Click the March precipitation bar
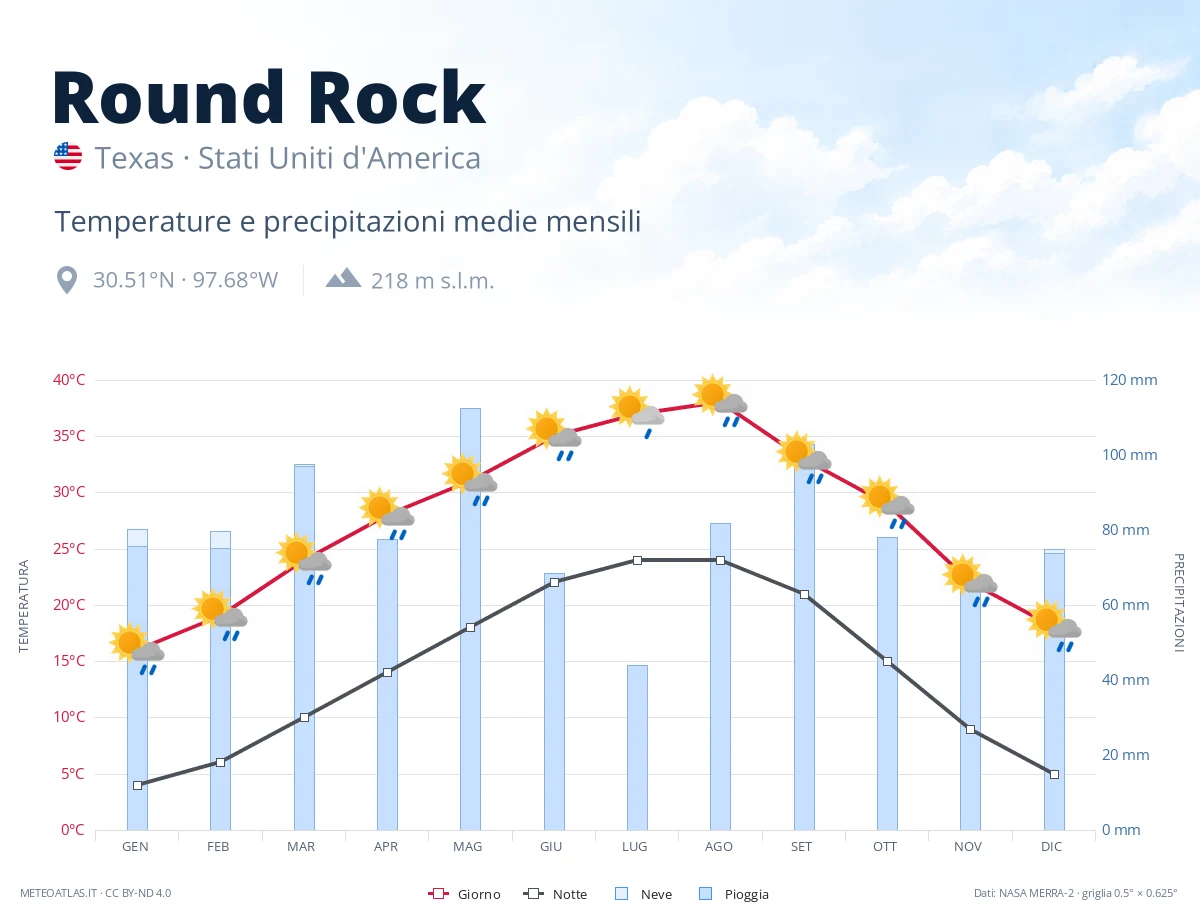1200x920 pixels. (x=304, y=647)
